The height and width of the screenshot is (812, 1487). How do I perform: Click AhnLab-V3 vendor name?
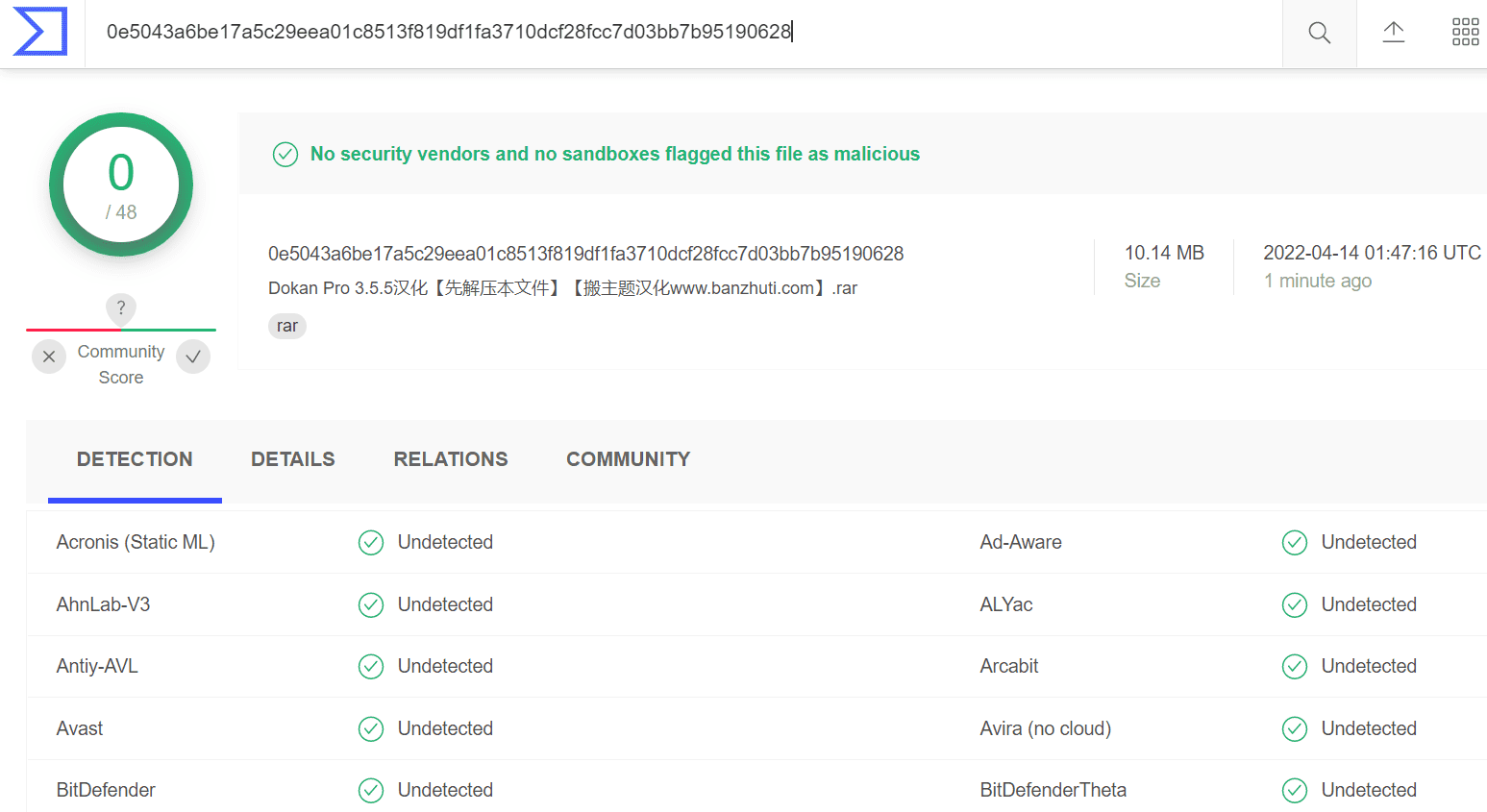(104, 604)
